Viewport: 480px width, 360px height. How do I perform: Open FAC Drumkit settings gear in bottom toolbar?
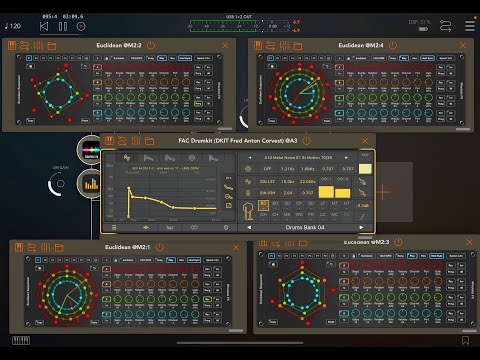(226, 227)
